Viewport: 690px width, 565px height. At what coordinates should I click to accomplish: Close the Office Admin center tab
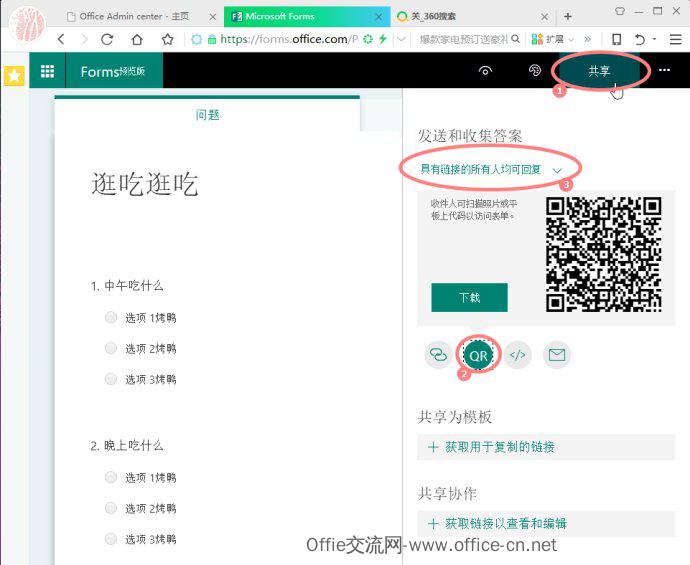point(213,17)
